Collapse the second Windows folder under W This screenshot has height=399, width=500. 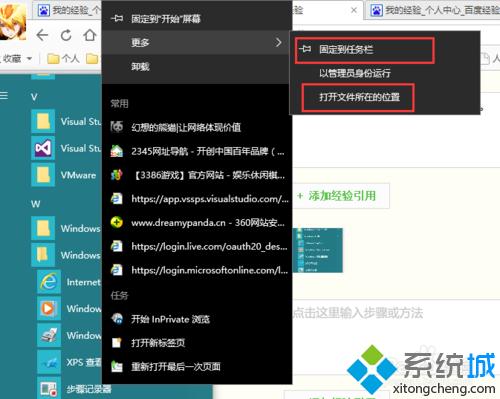pyautogui.click(x=67, y=255)
